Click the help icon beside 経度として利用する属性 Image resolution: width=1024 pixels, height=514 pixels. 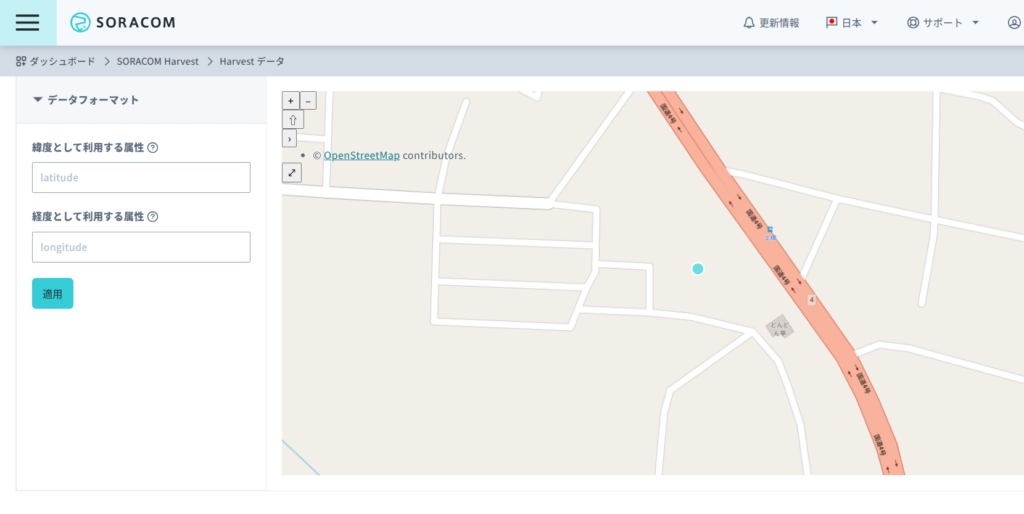153,216
